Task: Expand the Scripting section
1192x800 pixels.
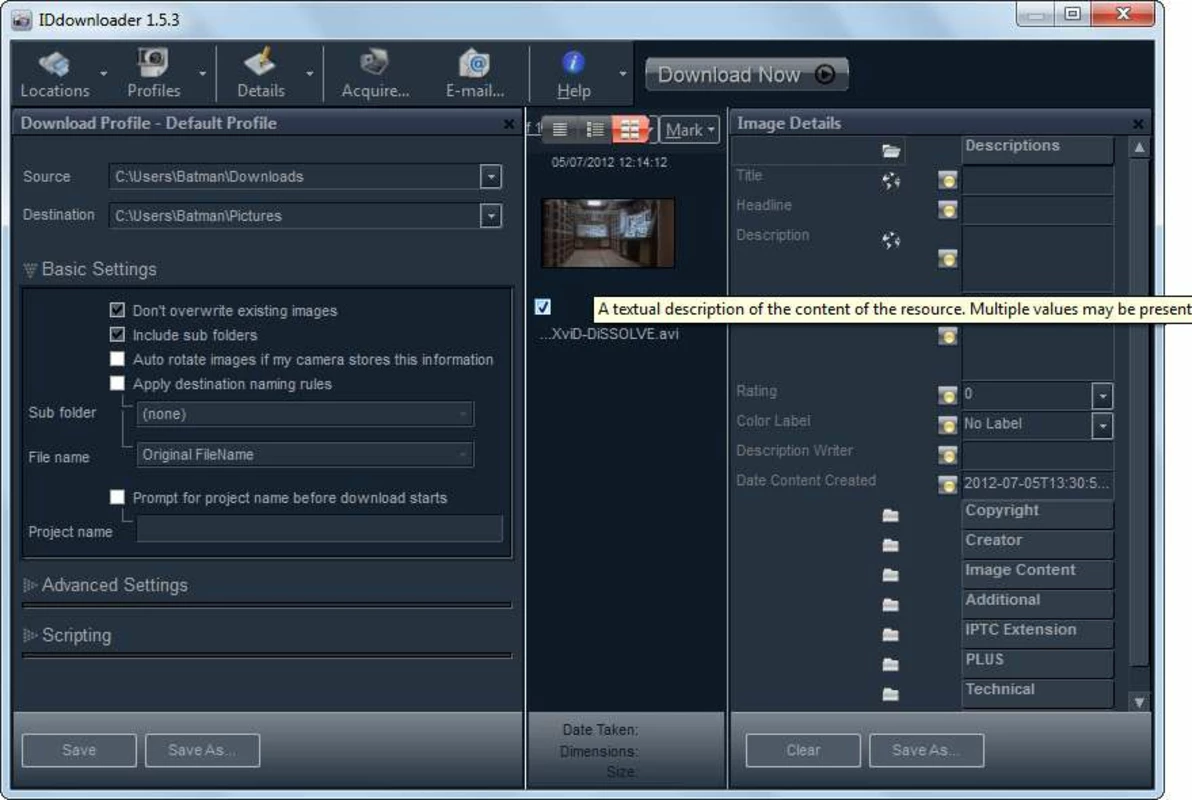Action: [30, 635]
